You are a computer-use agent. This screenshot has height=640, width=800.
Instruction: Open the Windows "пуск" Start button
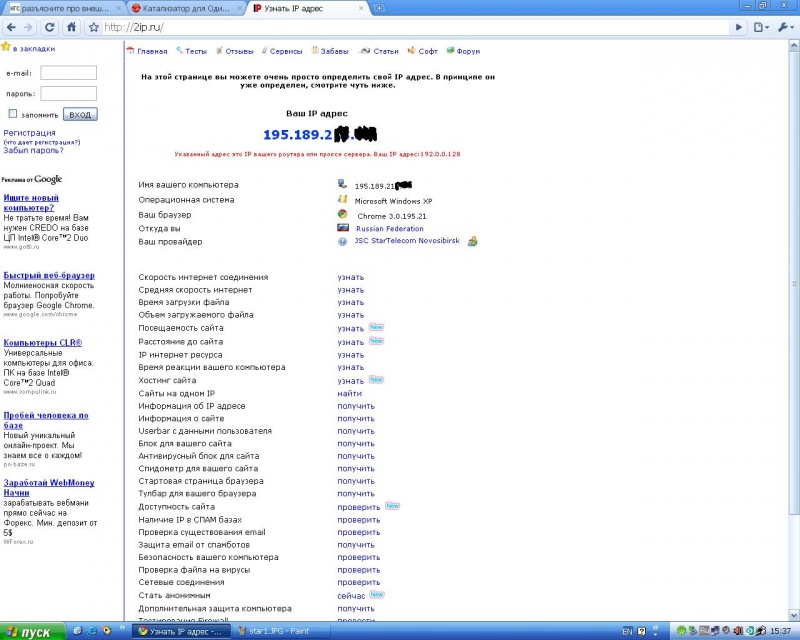[32, 632]
